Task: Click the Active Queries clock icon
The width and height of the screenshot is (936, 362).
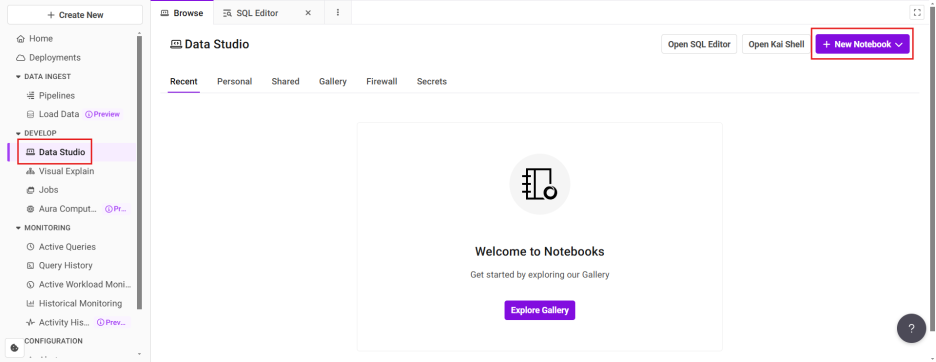Action: 31,247
